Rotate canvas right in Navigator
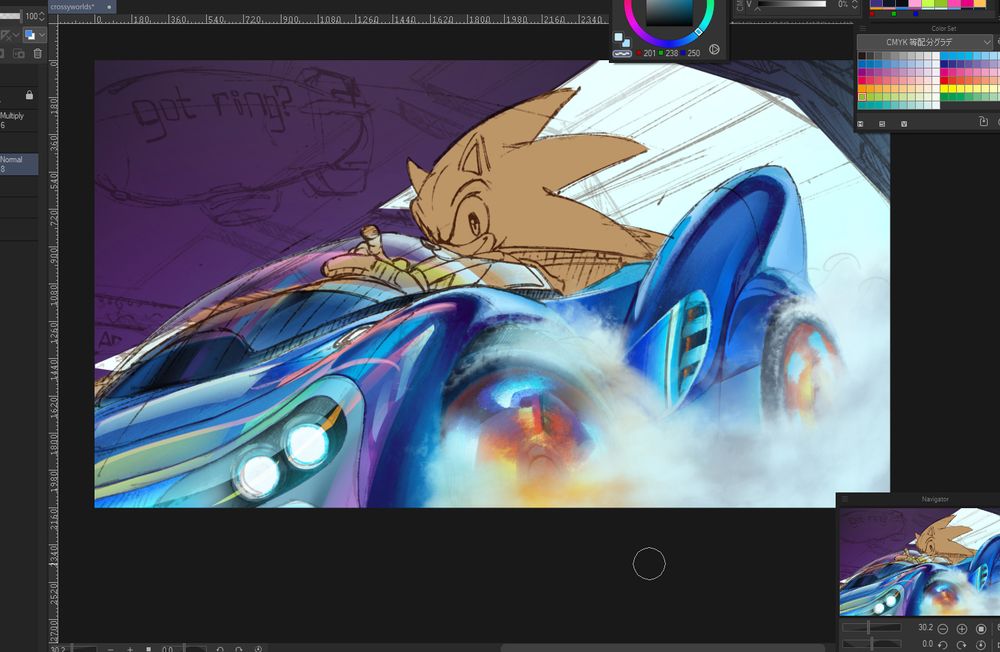The image size is (1000, 652). coord(962,645)
